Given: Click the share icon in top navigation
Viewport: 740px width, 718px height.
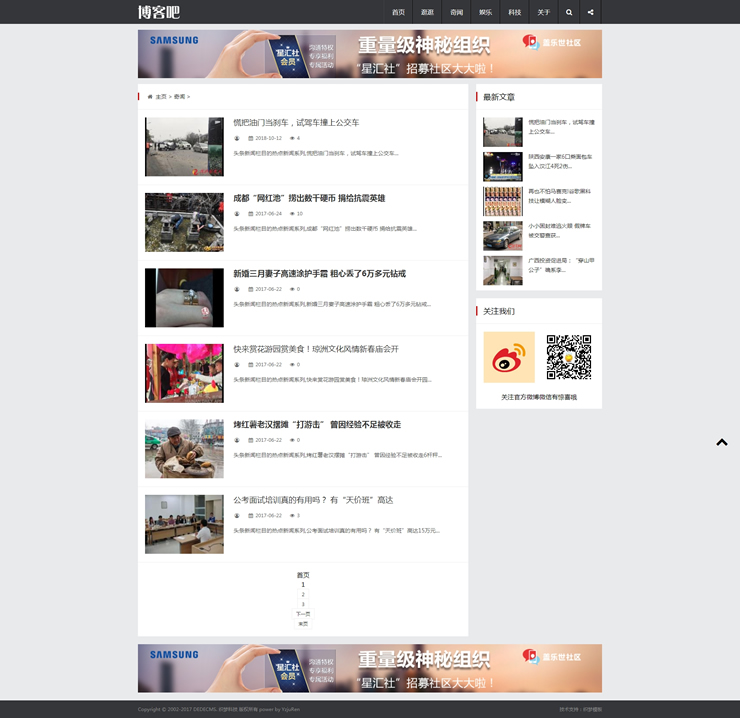Looking at the screenshot, I should pos(591,12).
